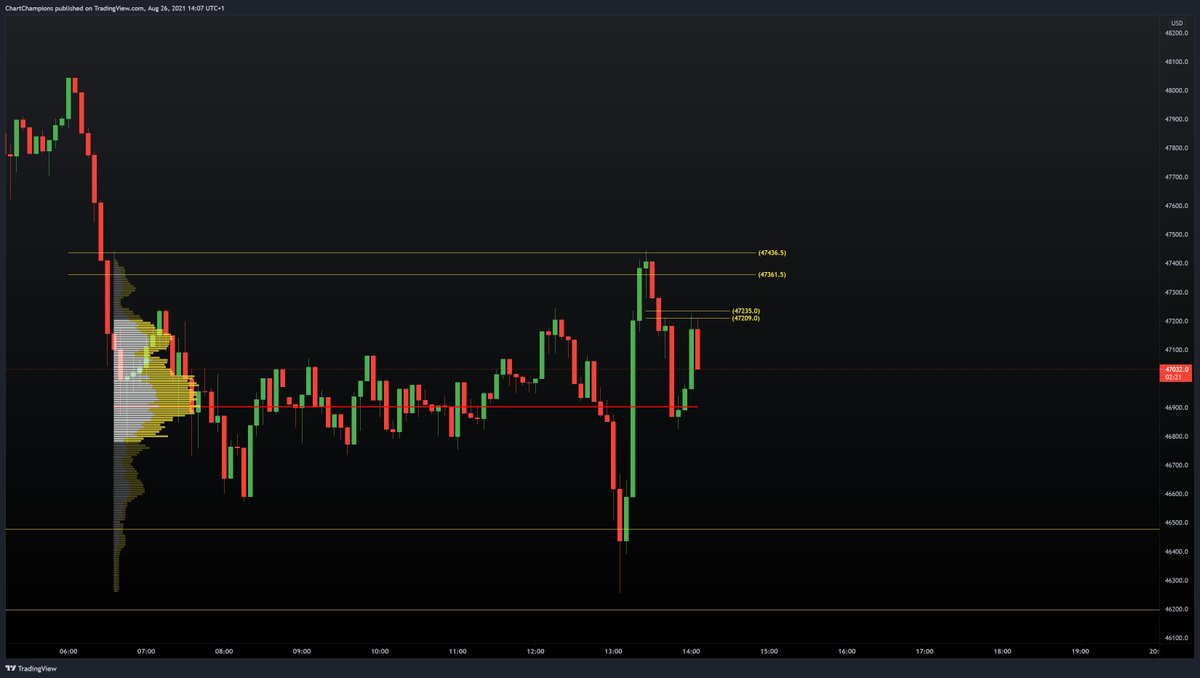
Task: Click the 47400.0 price axis label
Action: 1175,264
